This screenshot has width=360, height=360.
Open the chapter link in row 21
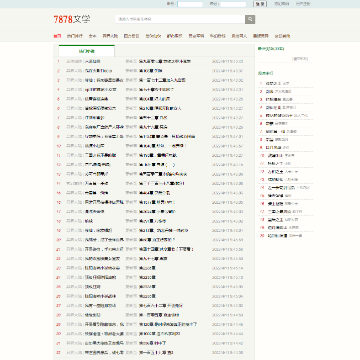[x=166, y=249]
